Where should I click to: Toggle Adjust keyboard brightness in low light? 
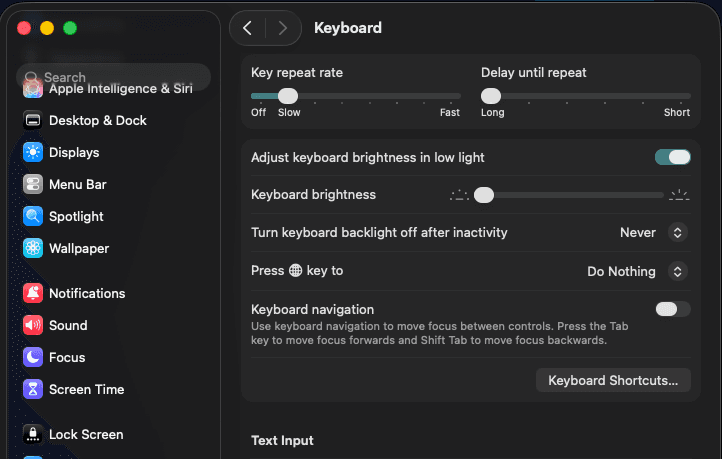[673, 157]
